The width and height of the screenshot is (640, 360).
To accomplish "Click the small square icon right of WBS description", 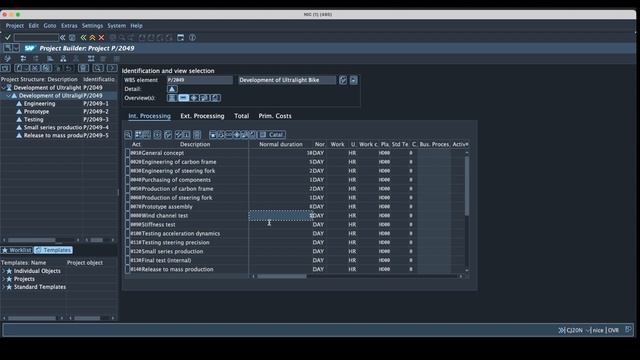I will click(353, 80).
